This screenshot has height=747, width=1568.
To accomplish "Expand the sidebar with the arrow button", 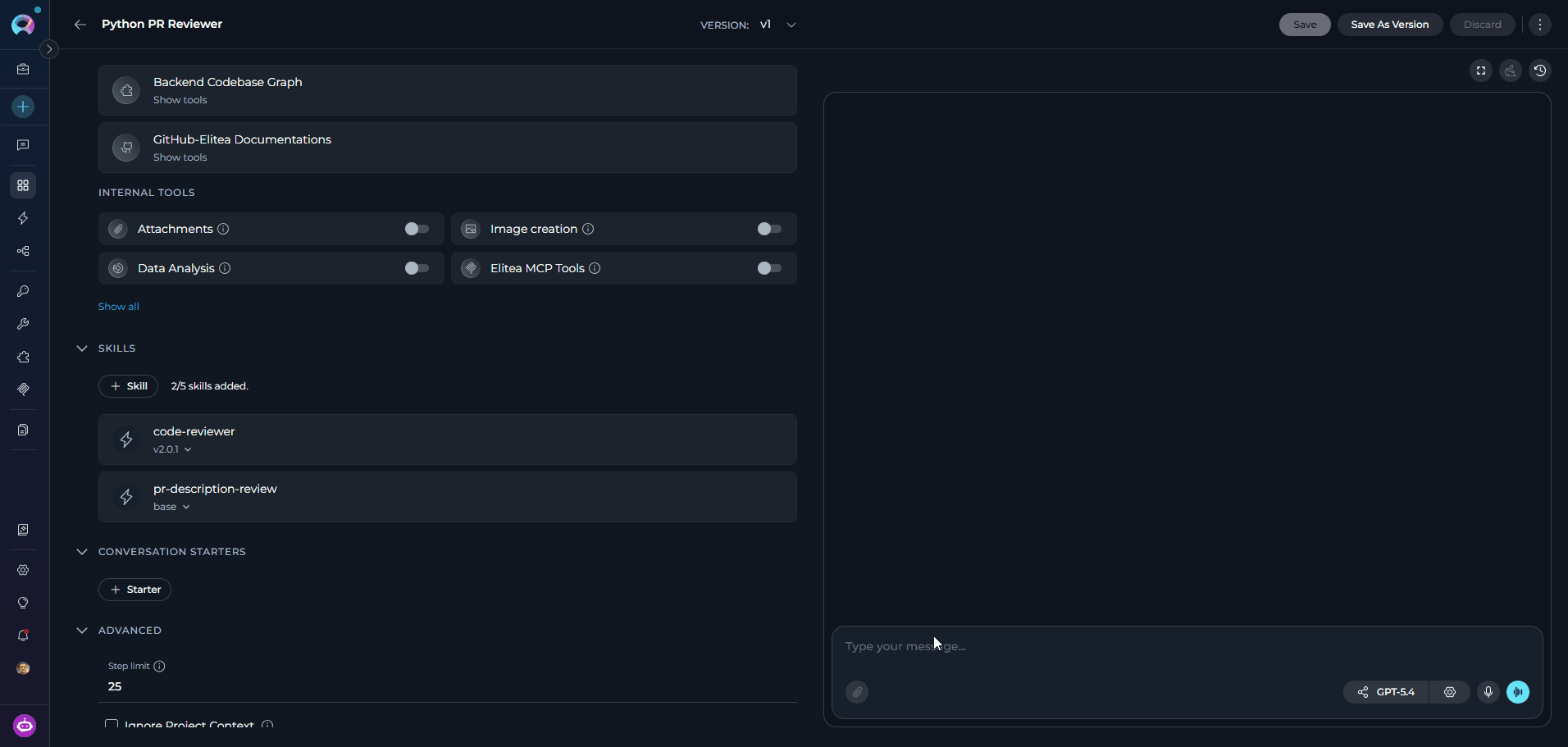I will pos(49,49).
